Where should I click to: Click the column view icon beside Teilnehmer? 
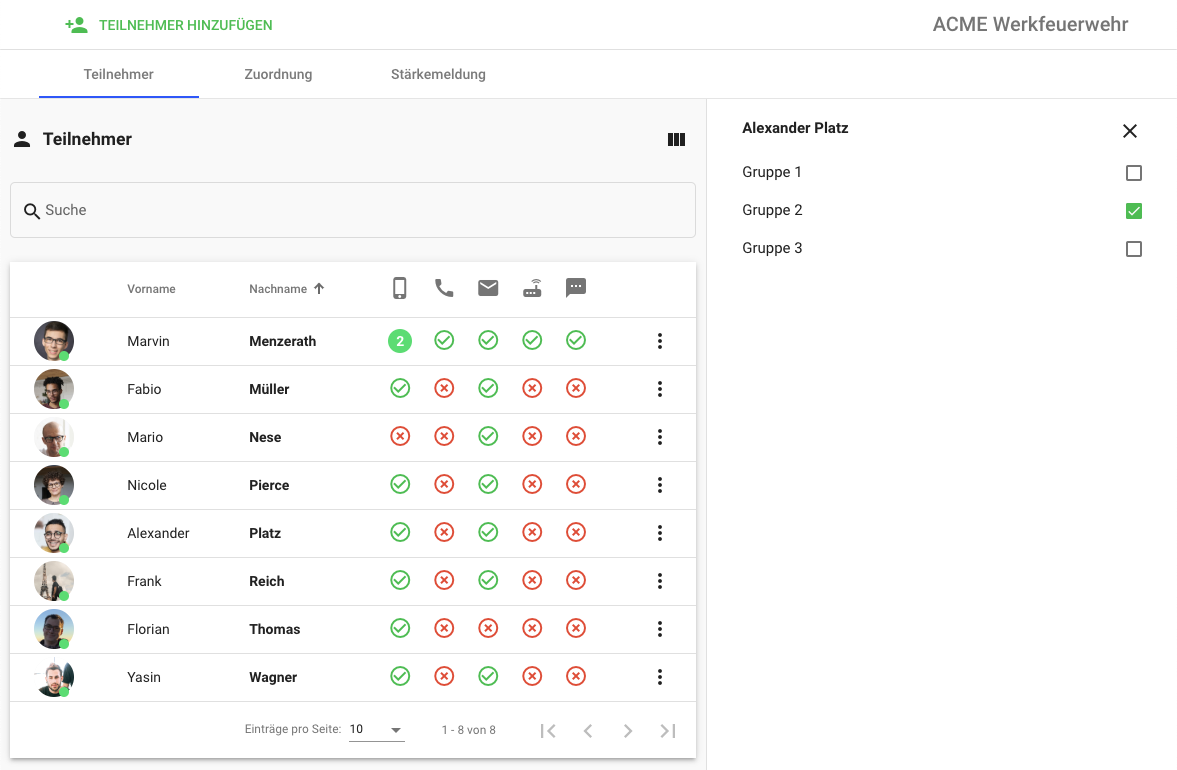point(676,140)
